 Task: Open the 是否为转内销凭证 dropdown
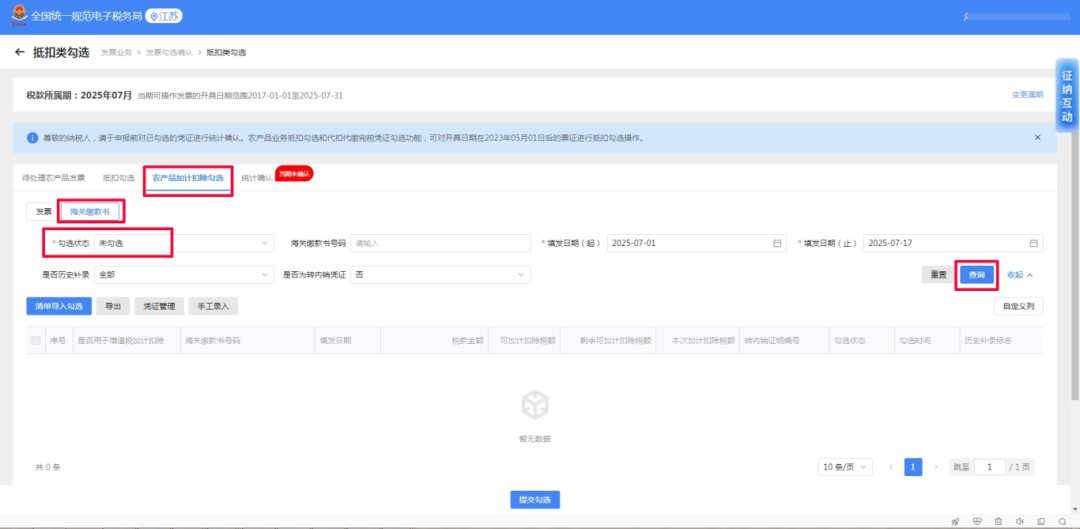coord(440,275)
